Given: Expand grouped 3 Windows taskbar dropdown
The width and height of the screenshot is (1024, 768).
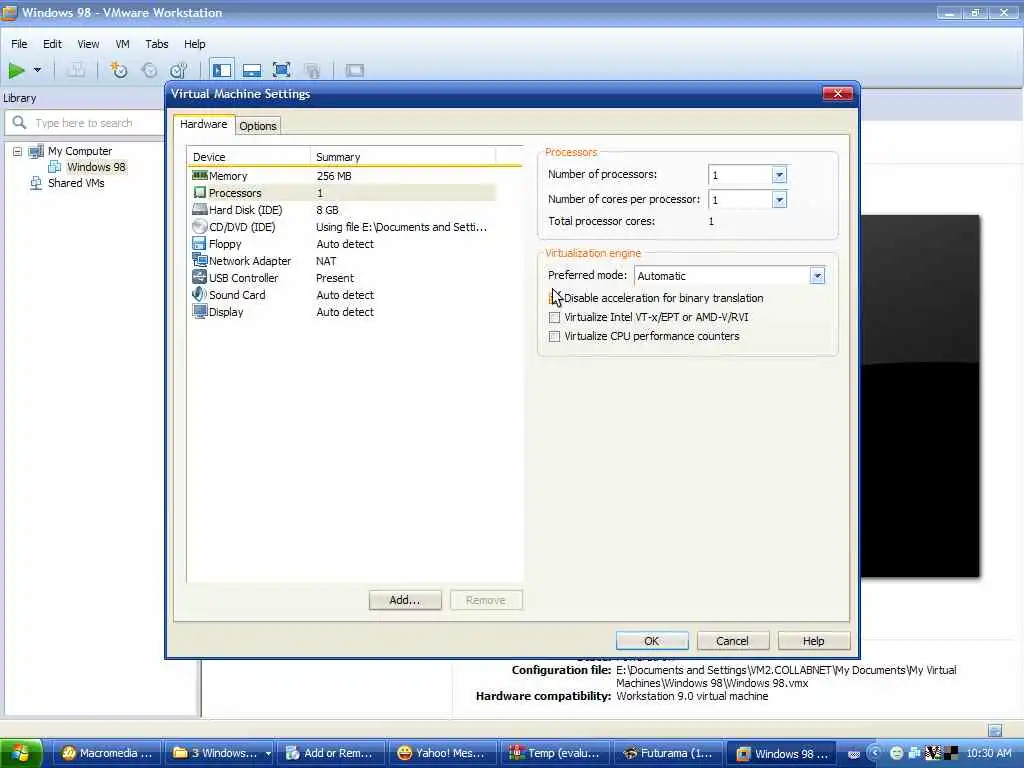Looking at the screenshot, I should coord(268,754).
